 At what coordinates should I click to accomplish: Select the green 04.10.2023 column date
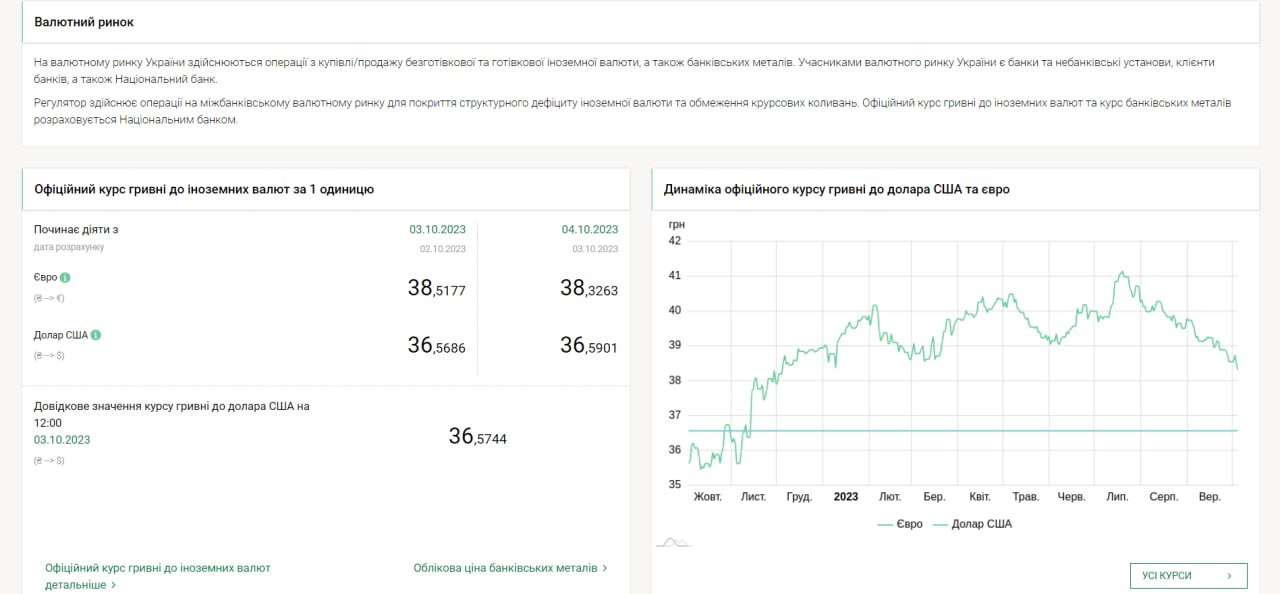click(590, 229)
